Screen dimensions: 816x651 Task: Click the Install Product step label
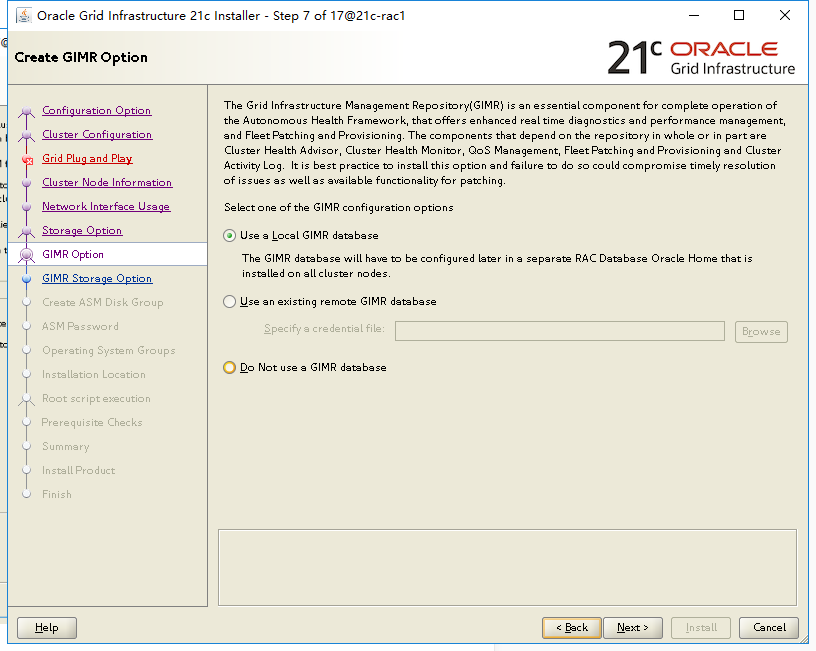pos(79,470)
